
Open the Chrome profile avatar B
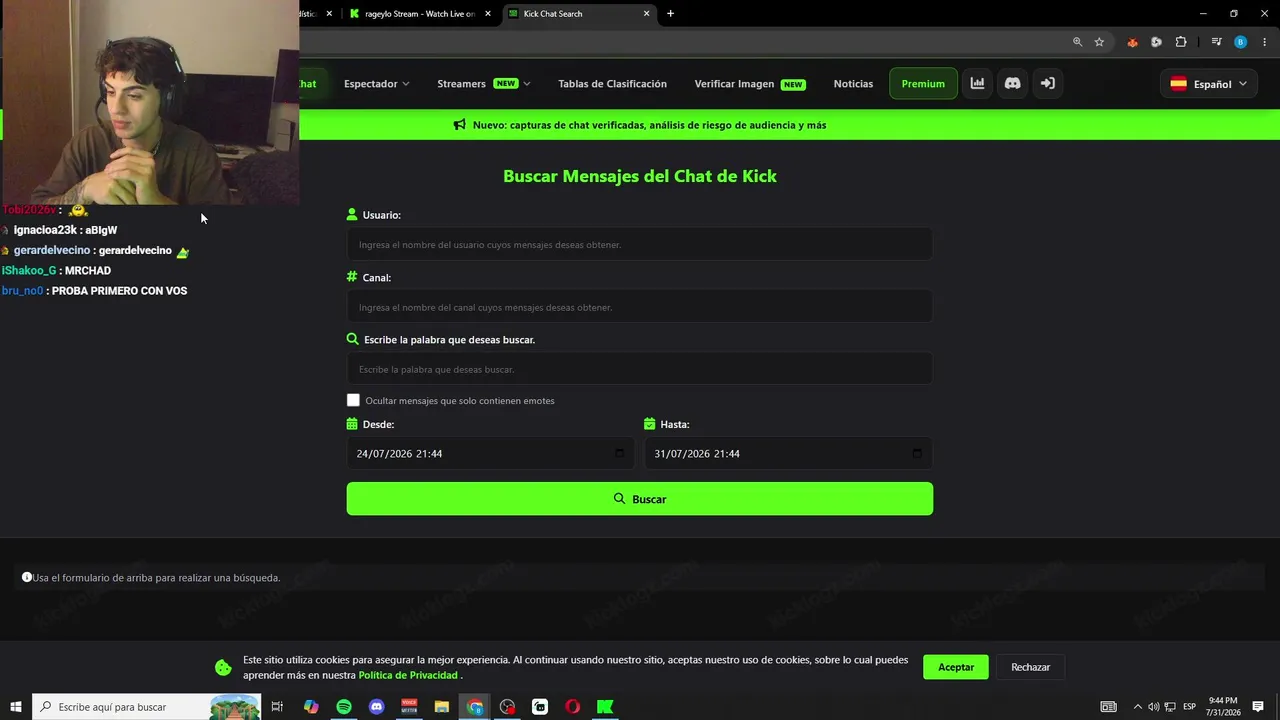(x=1240, y=42)
